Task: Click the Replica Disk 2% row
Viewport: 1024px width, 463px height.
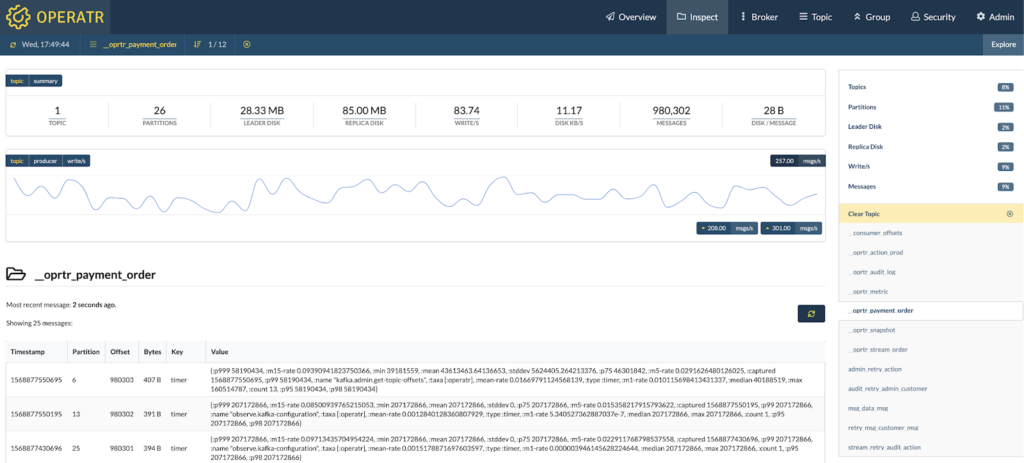Action: click(x=930, y=147)
